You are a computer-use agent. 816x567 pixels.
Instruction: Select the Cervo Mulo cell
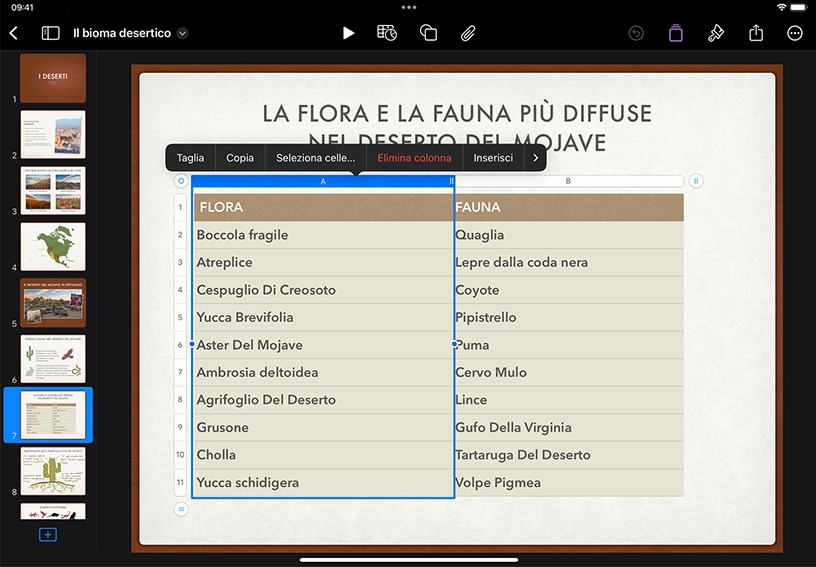[569, 372]
